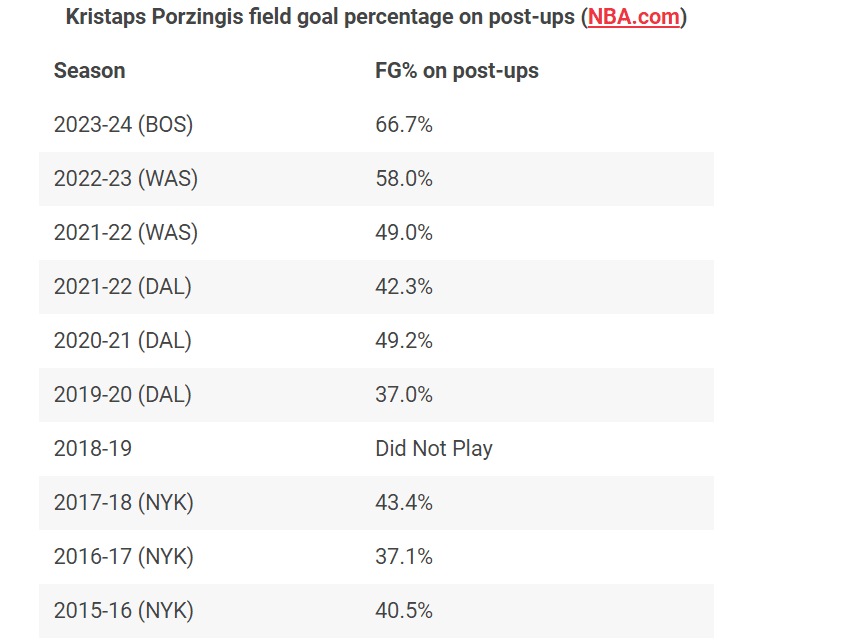
Task: Click the 66.7% value
Action: (x=404, y=125)
